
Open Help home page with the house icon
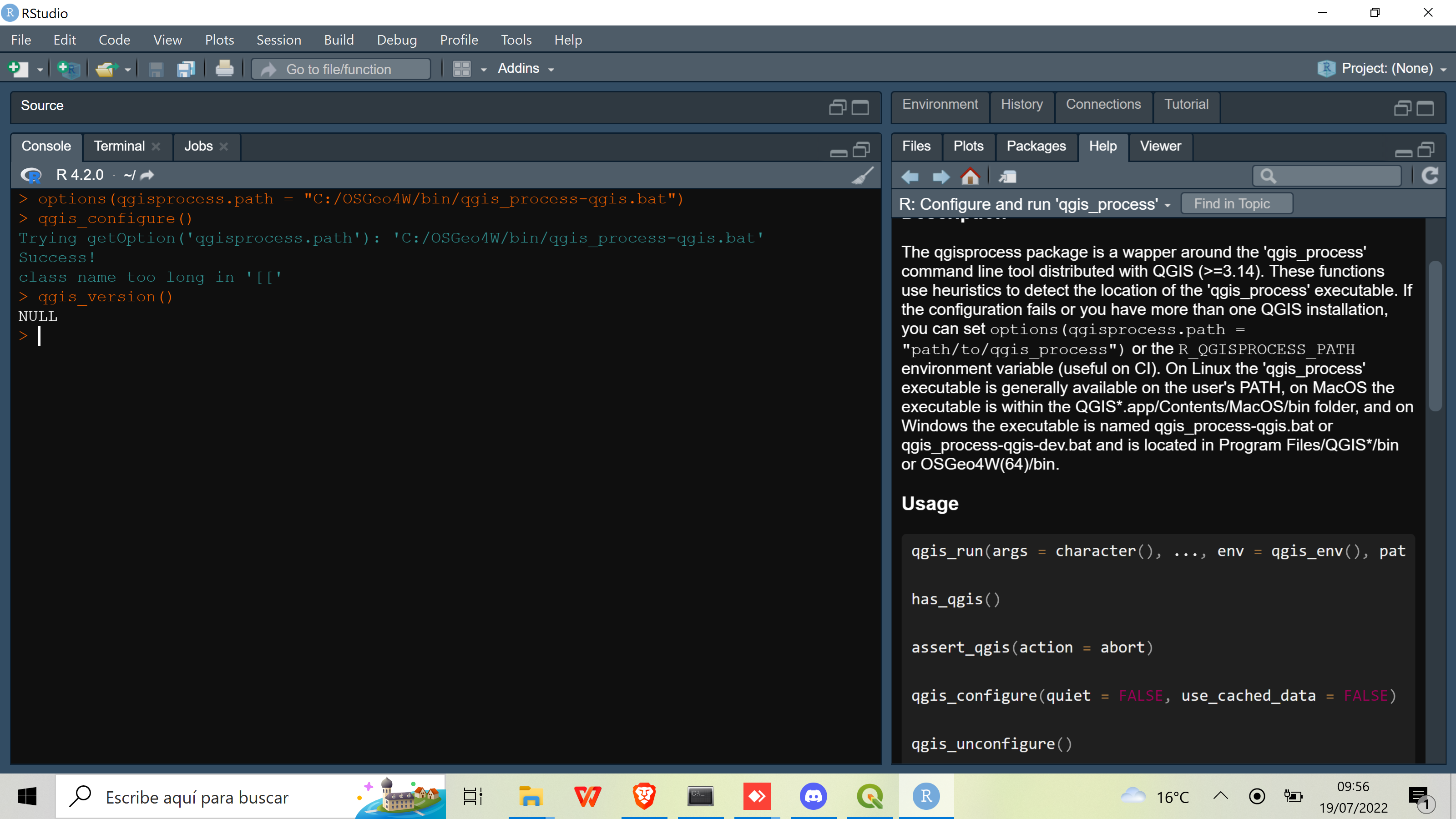pyautogui.click(x=971, y=176)
